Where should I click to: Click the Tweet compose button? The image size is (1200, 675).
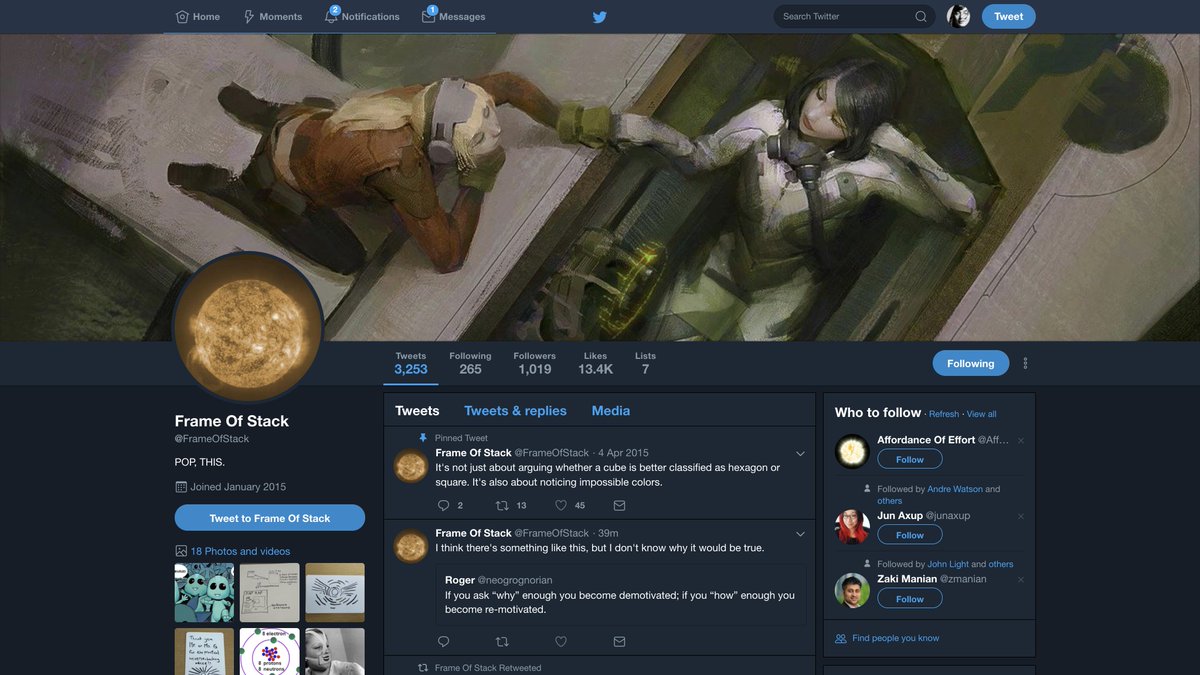tap(1008, 16)
